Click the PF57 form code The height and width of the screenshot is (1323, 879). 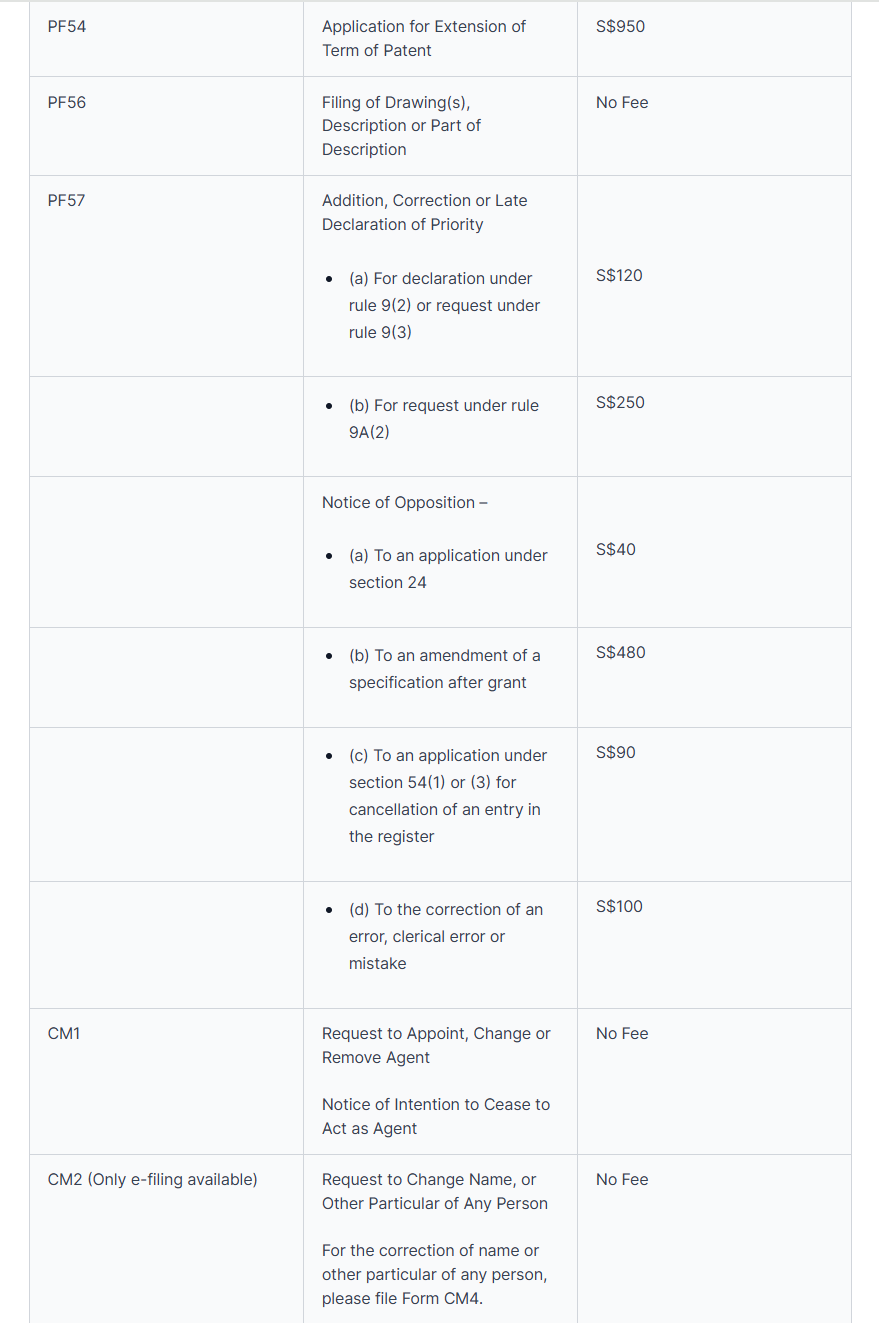(x=67, y=201)
